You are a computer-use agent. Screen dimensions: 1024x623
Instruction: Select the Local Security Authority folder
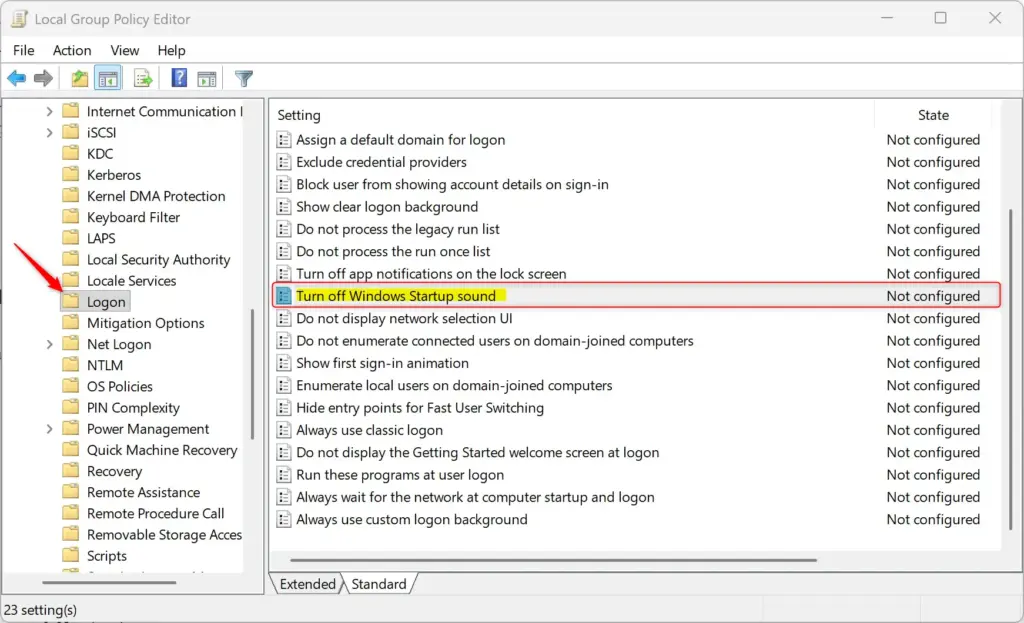click(x=159, y=259)
